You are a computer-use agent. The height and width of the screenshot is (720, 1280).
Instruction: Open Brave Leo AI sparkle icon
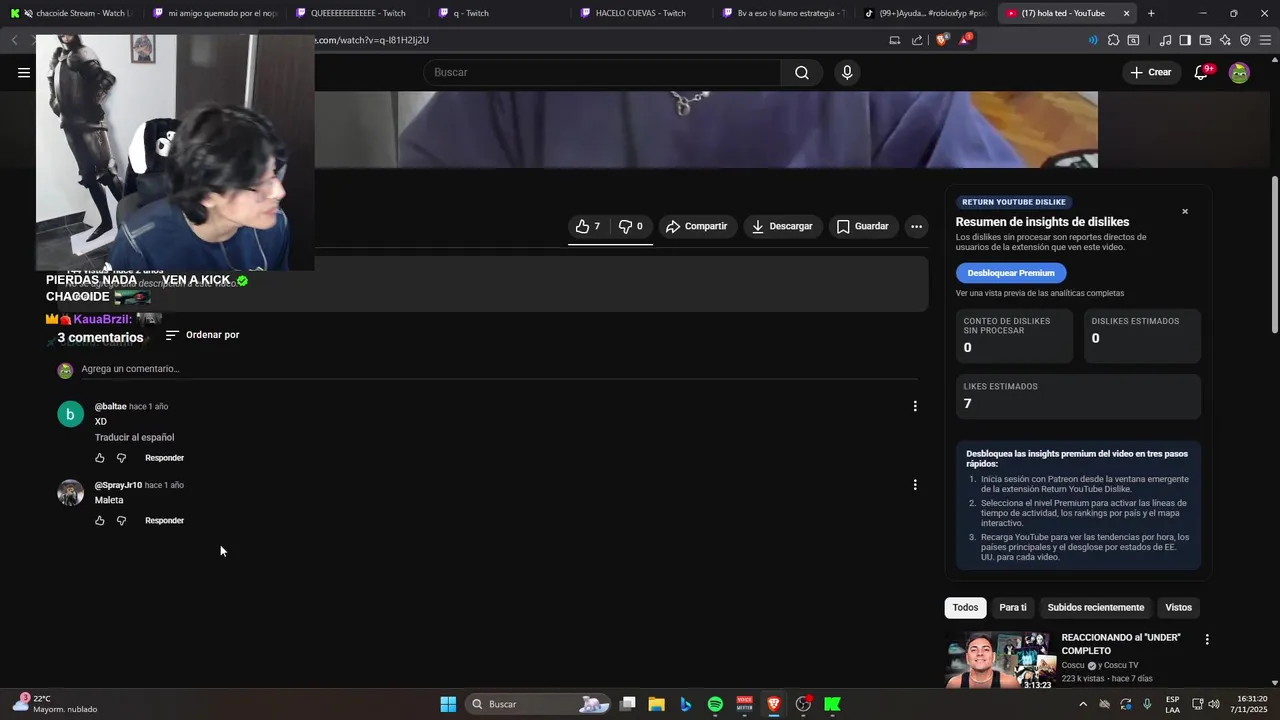pyautogui.click(x=1225, y=40)
